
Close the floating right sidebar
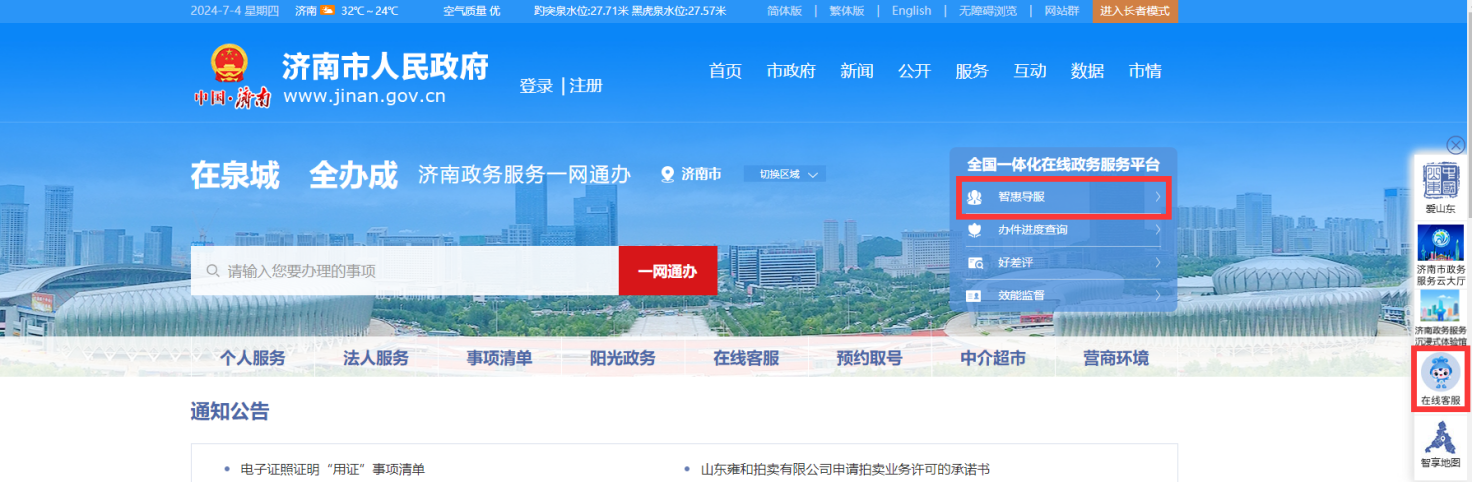click(1456, 145)
